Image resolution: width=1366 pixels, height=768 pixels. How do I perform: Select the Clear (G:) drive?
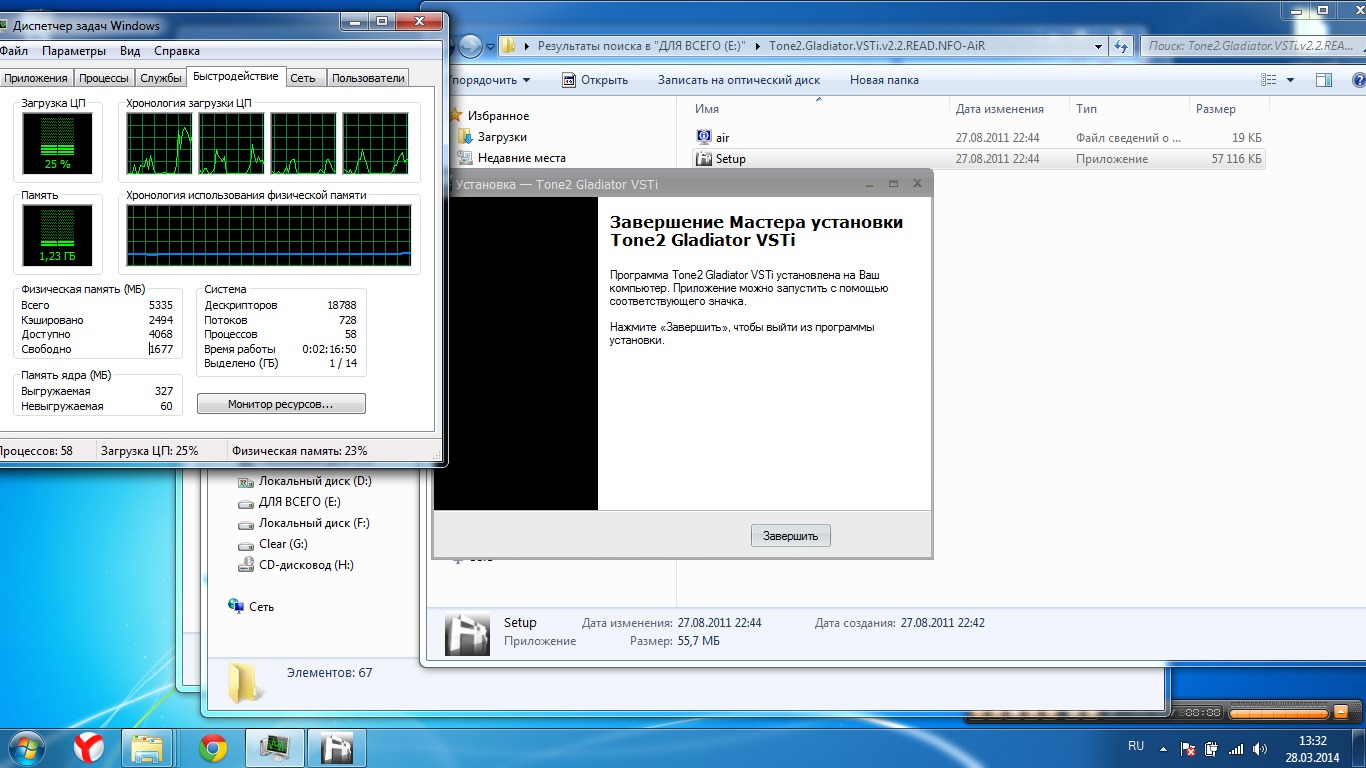[283, 544]
